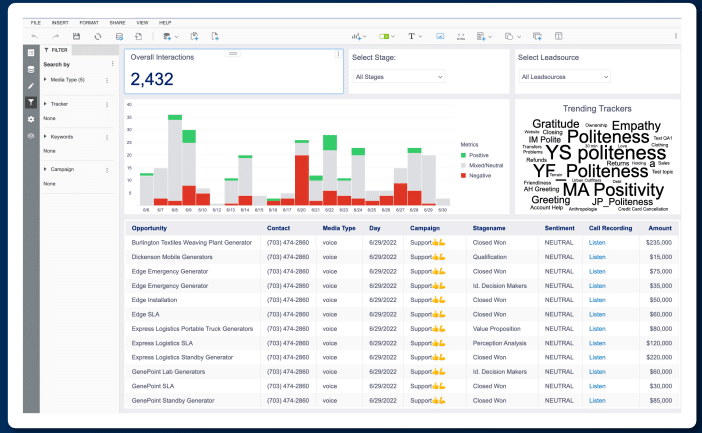Insert a visualization with the chart-plus icon
This screenshot has height=433, width=702.
coord(356,36)
